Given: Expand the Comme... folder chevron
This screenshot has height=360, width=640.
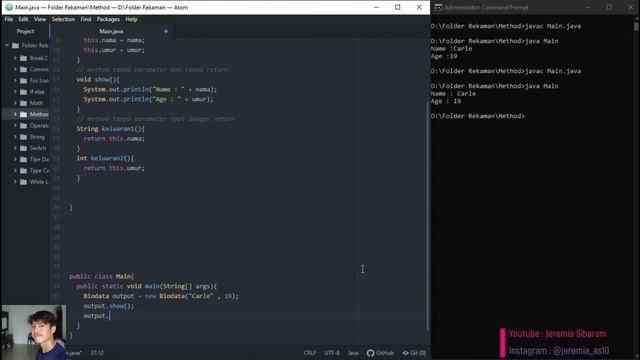Looking at the screenshot, I should [15, 69].
